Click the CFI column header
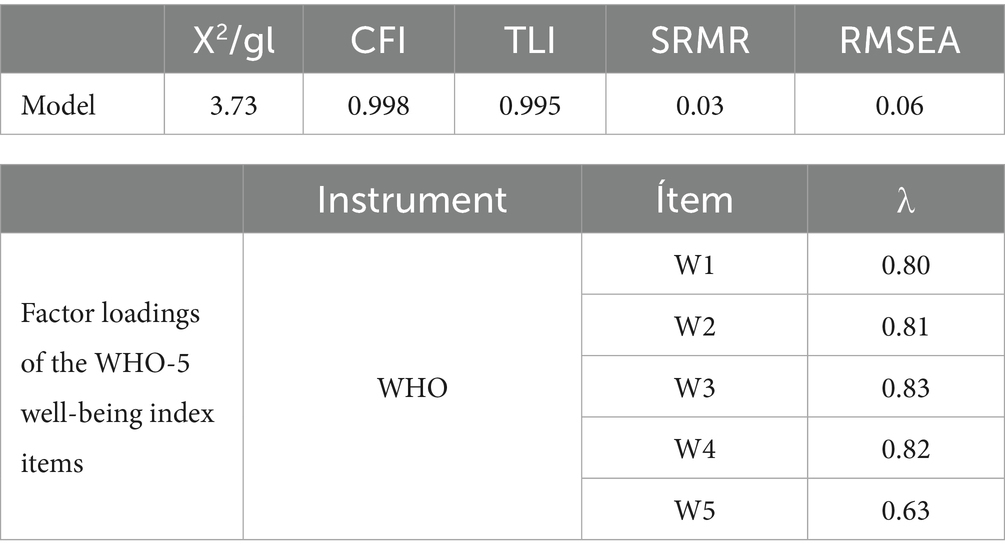 click(x=379, y=42)
